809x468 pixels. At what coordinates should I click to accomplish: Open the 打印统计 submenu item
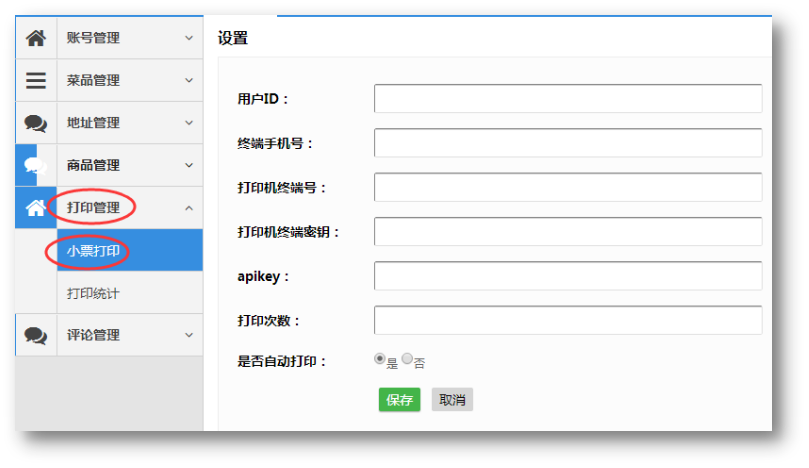(93, 294)
